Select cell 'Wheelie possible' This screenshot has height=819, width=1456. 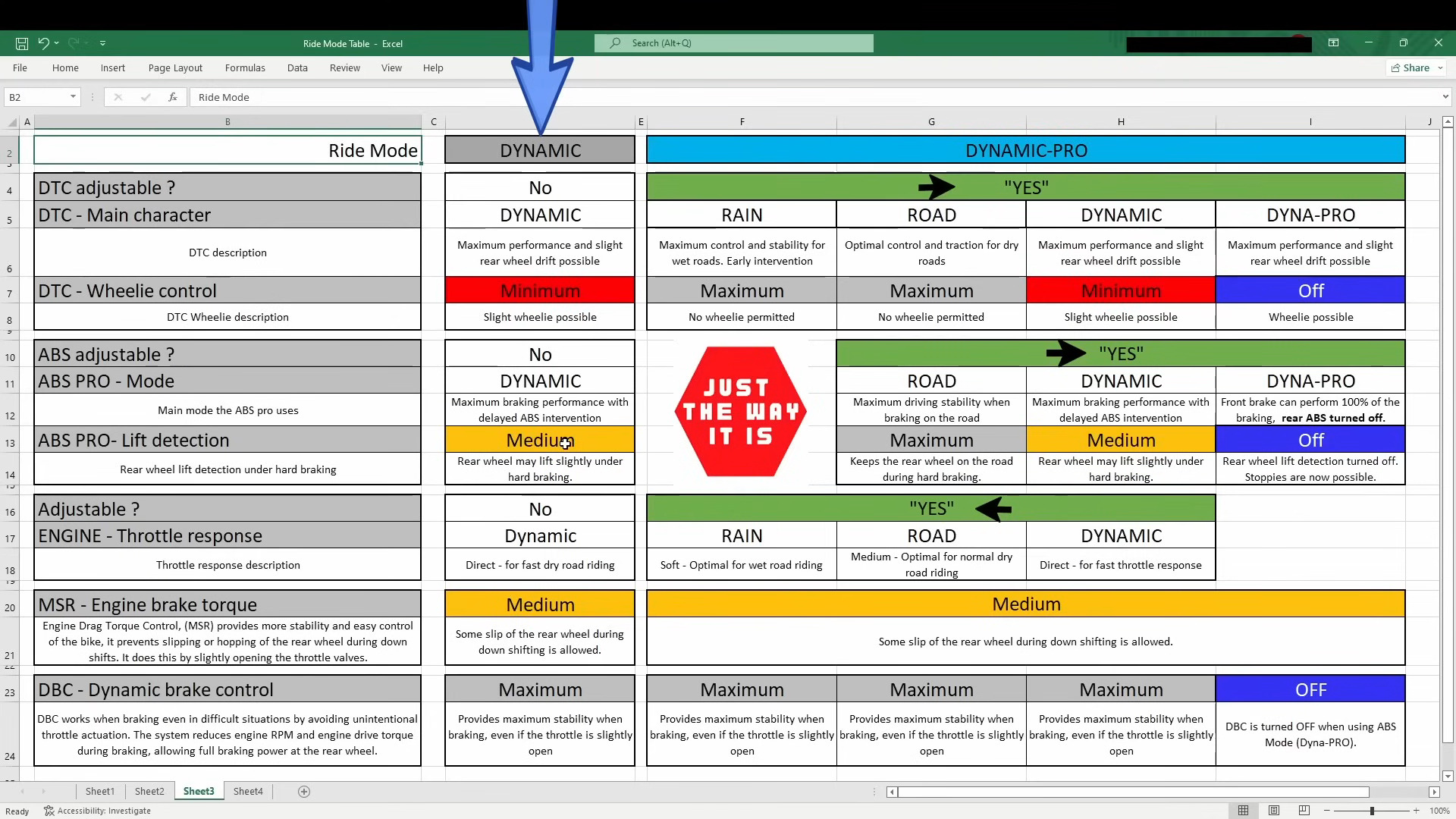1310,317
